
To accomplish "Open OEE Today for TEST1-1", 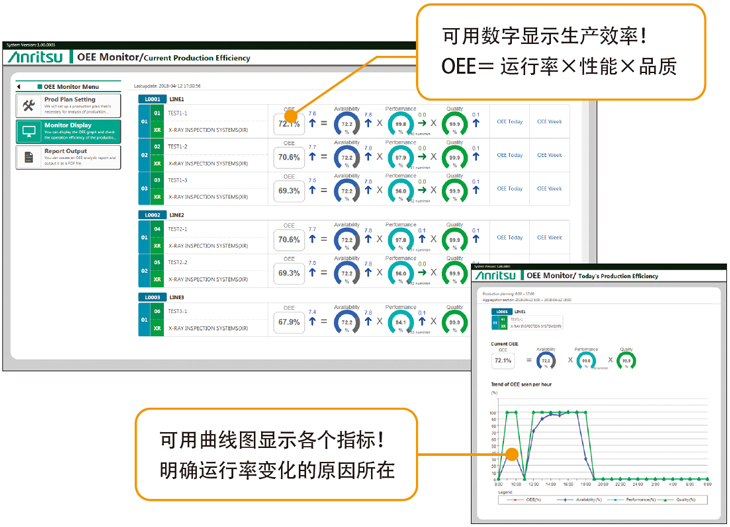I will pos(509,122).
